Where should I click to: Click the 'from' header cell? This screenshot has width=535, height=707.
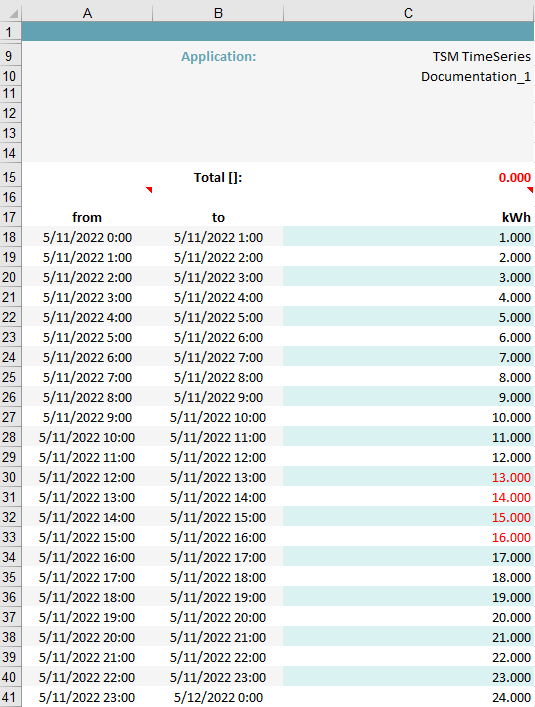click(87, 217)
